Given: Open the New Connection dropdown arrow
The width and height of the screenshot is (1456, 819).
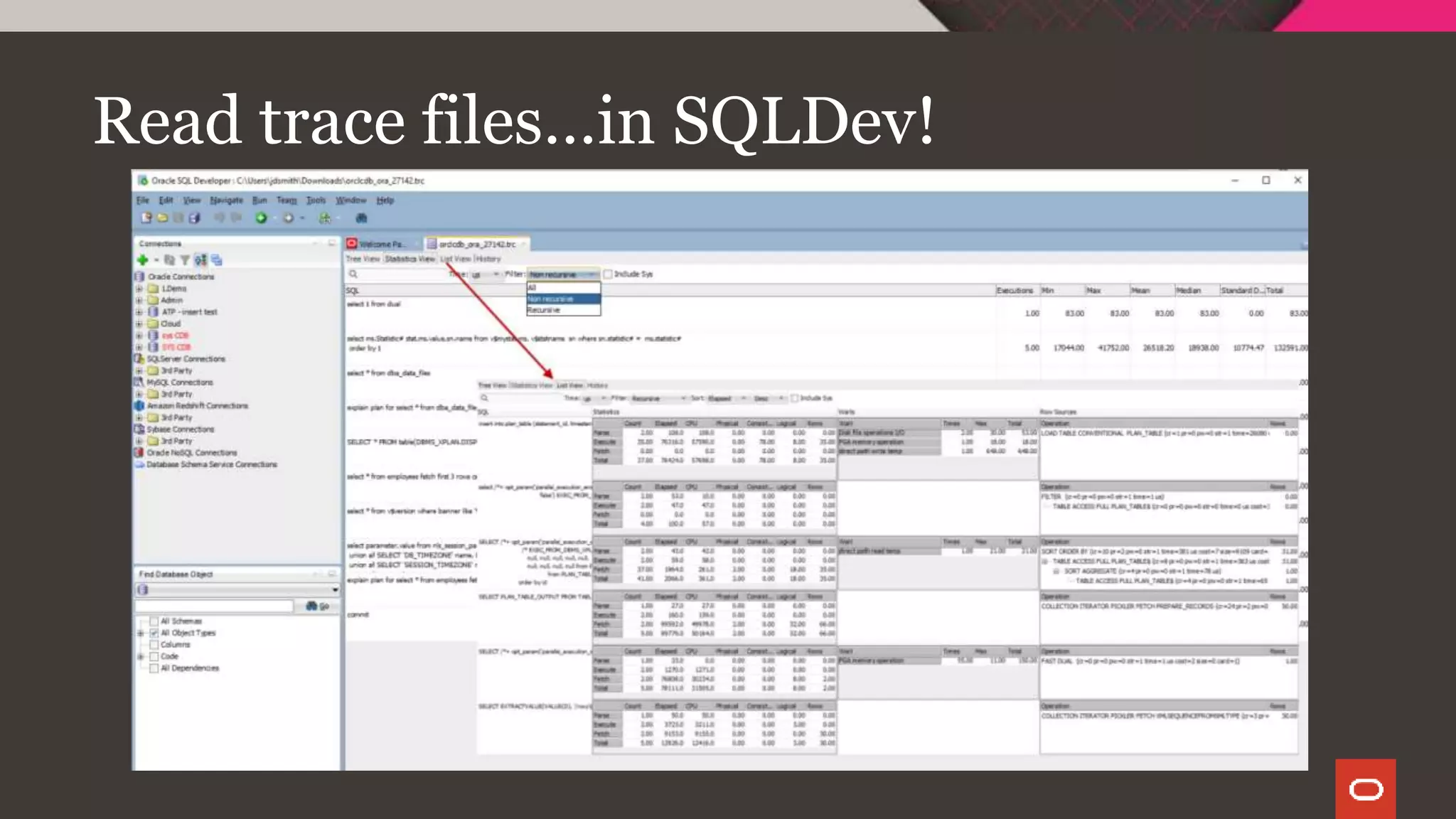Looking at the screenshot, I should point(156,261).
